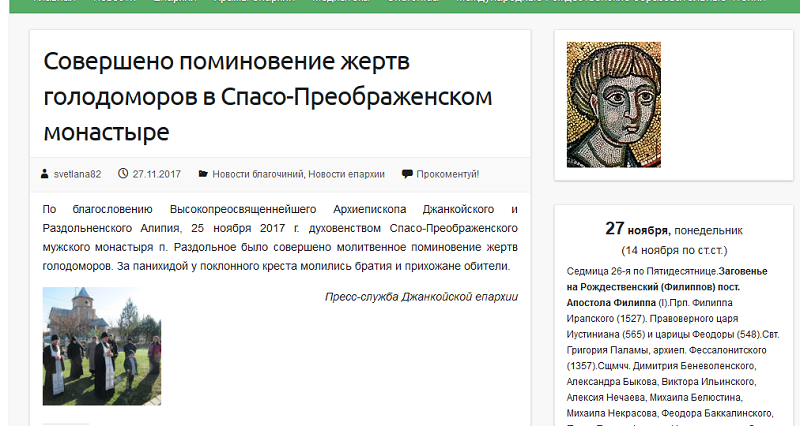Click the Седмица 26-я по Пятидесятнице text

coord(641,271)
